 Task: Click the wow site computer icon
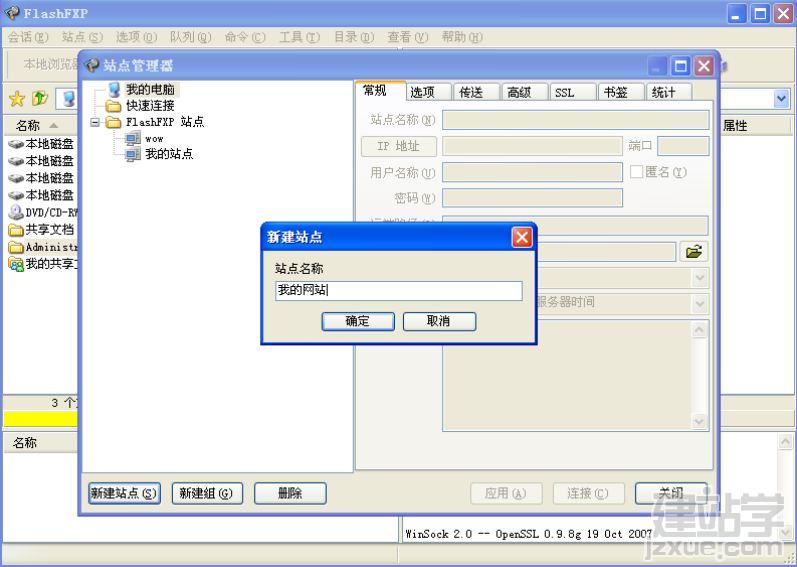pyautogui.click(x=133, y=138)
